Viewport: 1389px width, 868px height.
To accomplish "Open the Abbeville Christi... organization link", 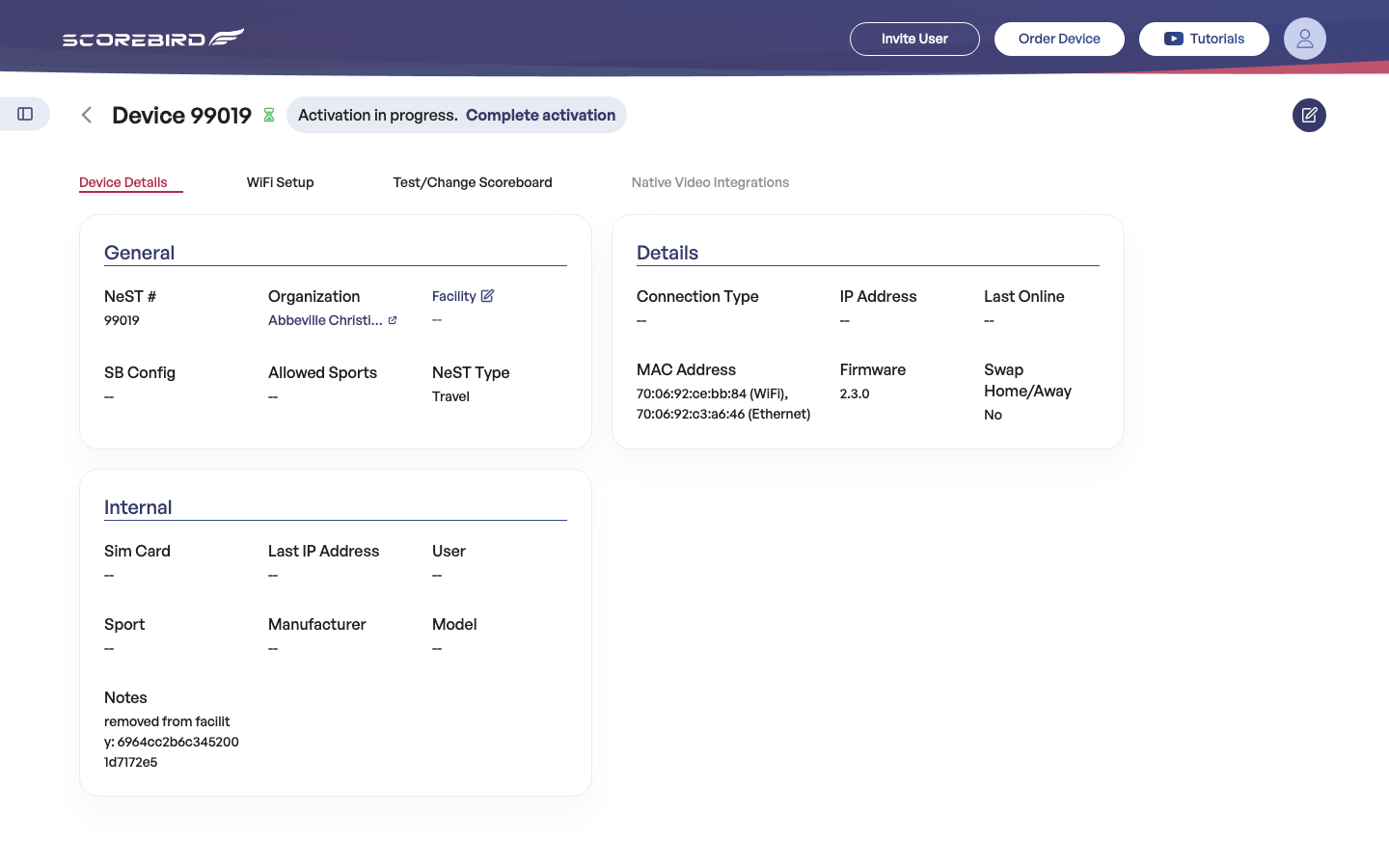I will (x=325, y=320).
